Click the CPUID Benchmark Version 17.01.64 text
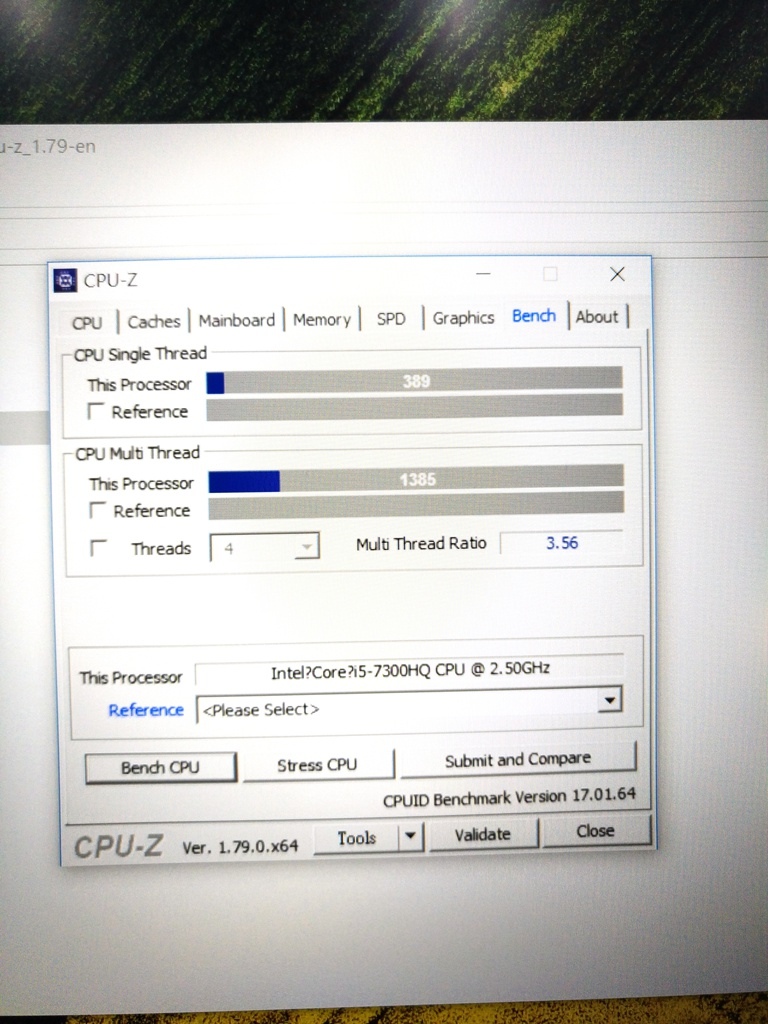Image resolution: width=768 pixels, height=1024 pixels. (509, 797)
